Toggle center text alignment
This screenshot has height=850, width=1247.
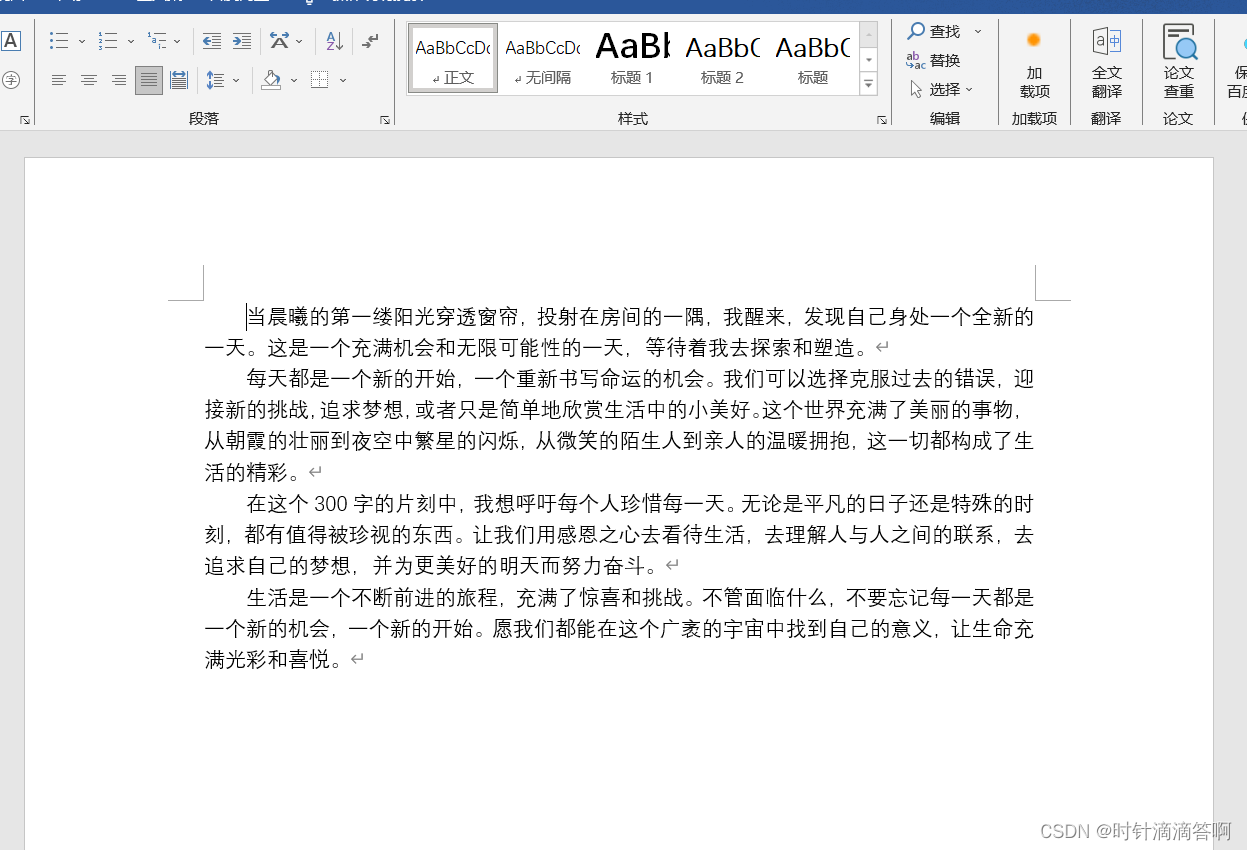pos(89,80)
